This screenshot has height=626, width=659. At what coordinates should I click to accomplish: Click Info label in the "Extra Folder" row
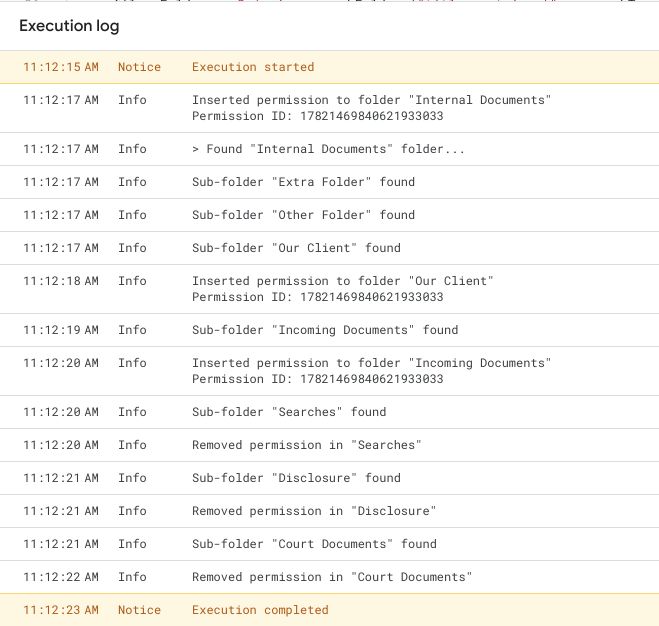132,182
